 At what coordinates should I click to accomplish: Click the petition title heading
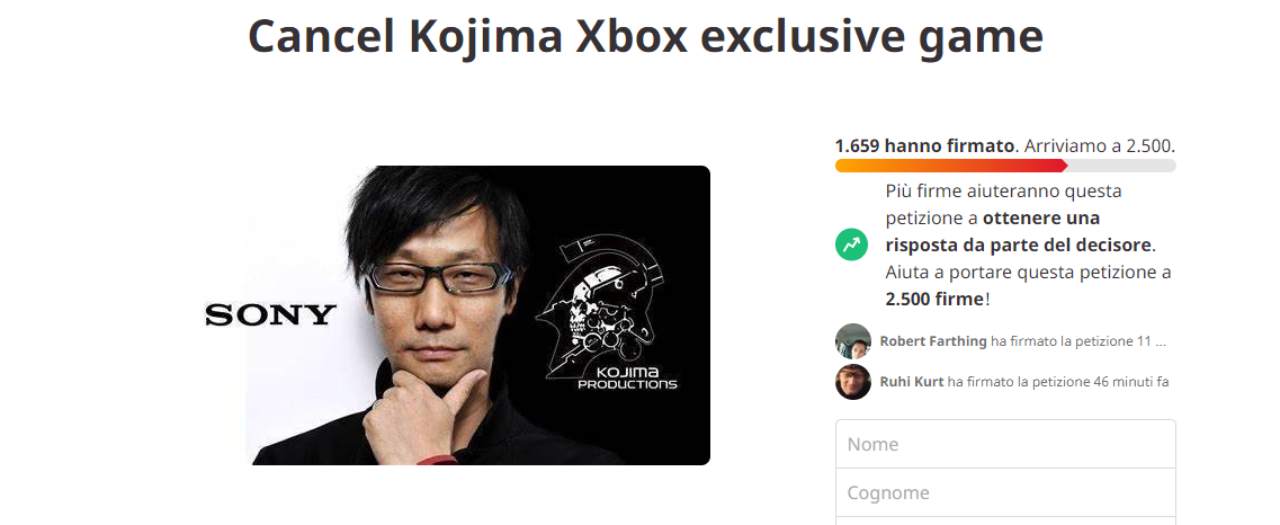[x=645, y=37]
